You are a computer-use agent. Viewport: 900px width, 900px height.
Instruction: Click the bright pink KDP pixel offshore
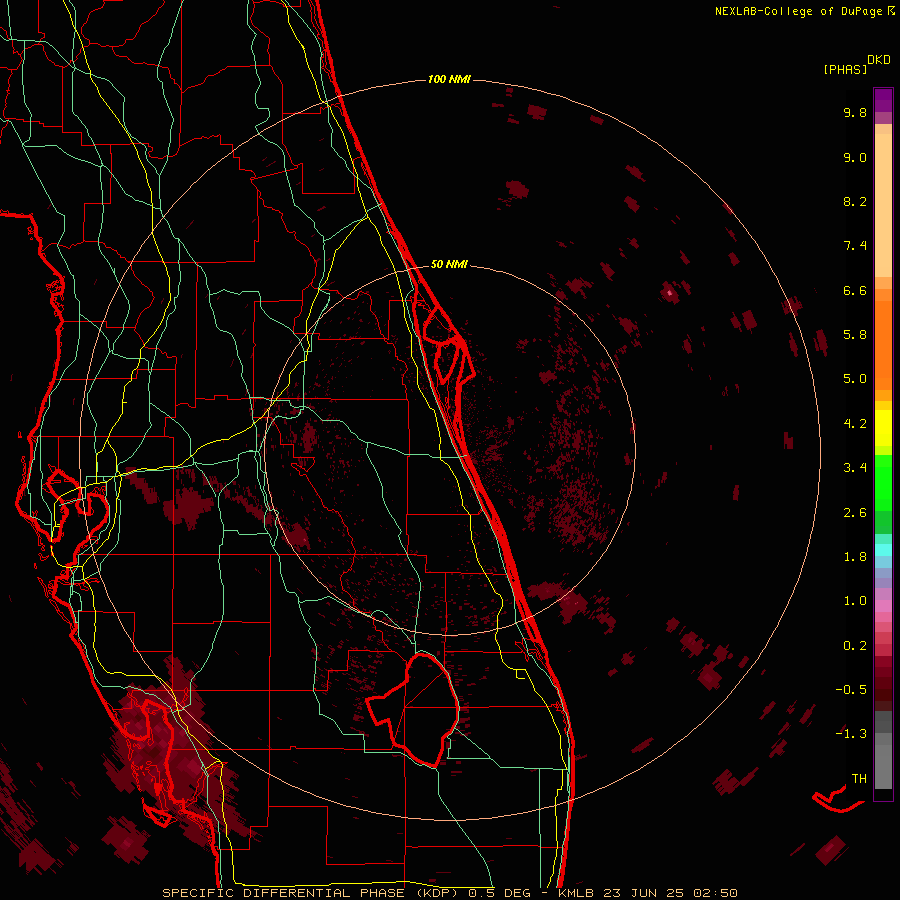[x=670, y=293]
